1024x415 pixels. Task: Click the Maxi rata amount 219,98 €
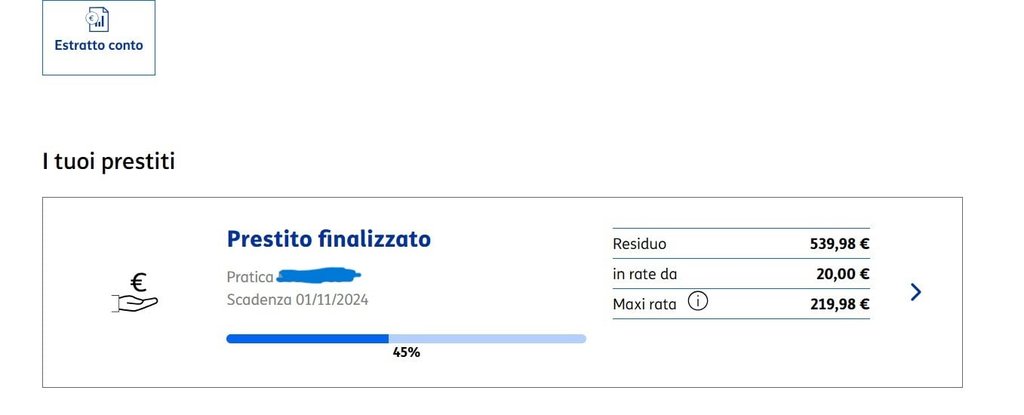(839, 304)
